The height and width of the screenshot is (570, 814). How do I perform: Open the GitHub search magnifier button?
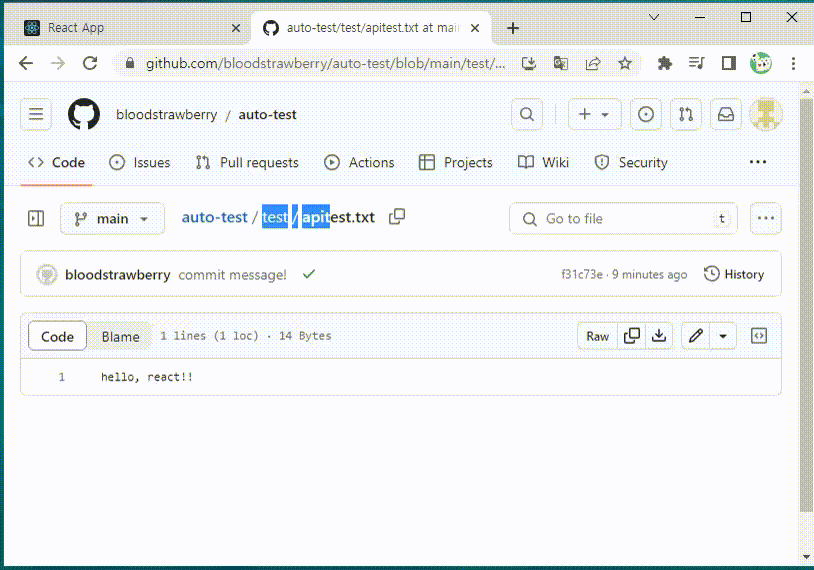click(526, 114)
